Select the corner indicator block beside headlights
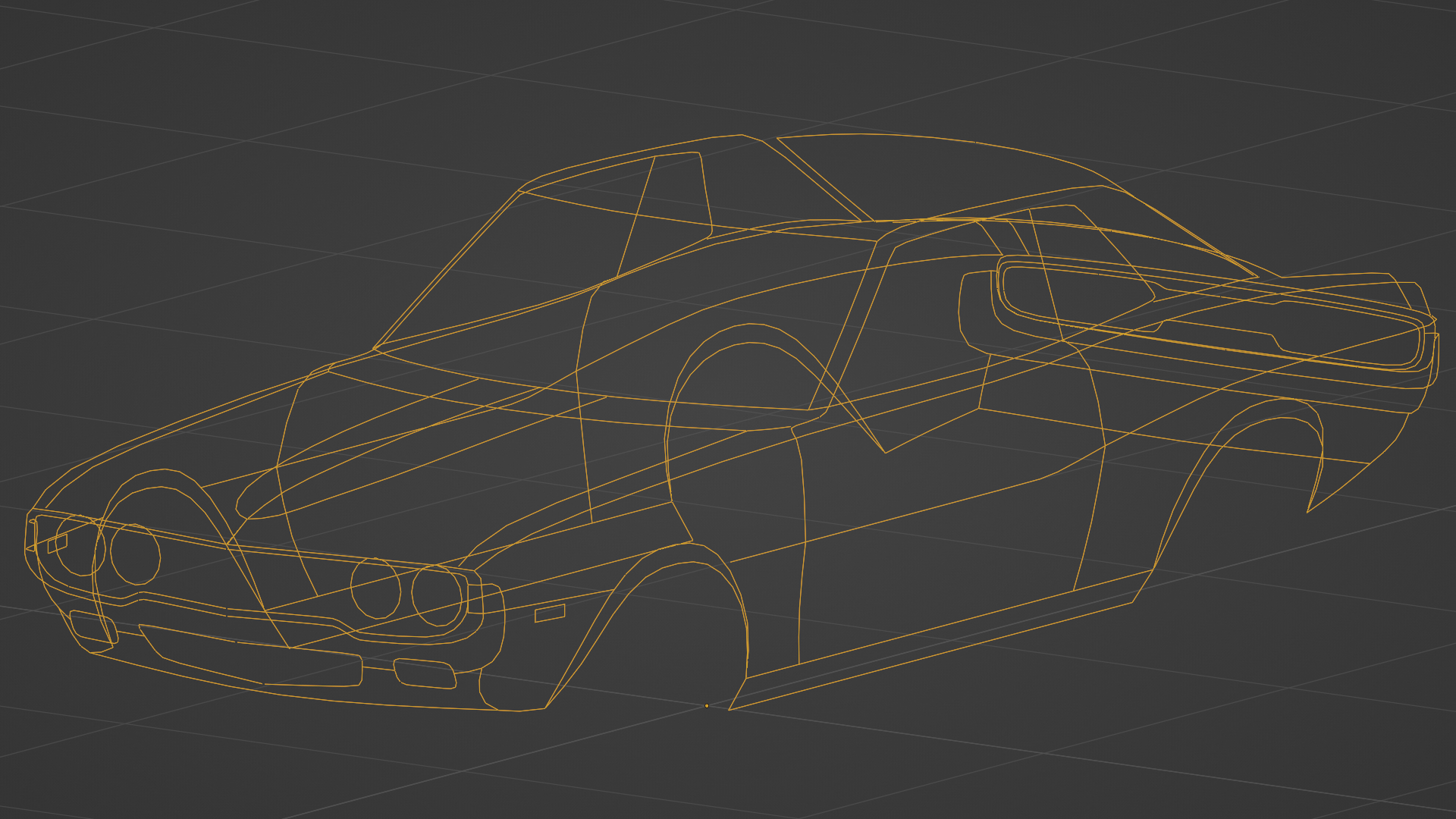 tap(475, 598)
